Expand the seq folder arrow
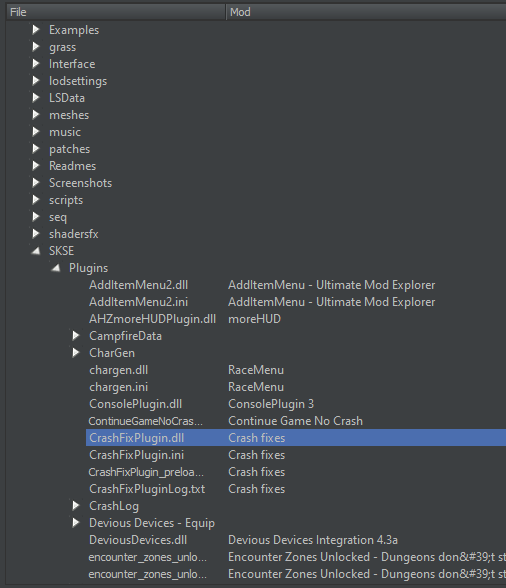The width and height of the screenshot is (506, 588). 36,217
